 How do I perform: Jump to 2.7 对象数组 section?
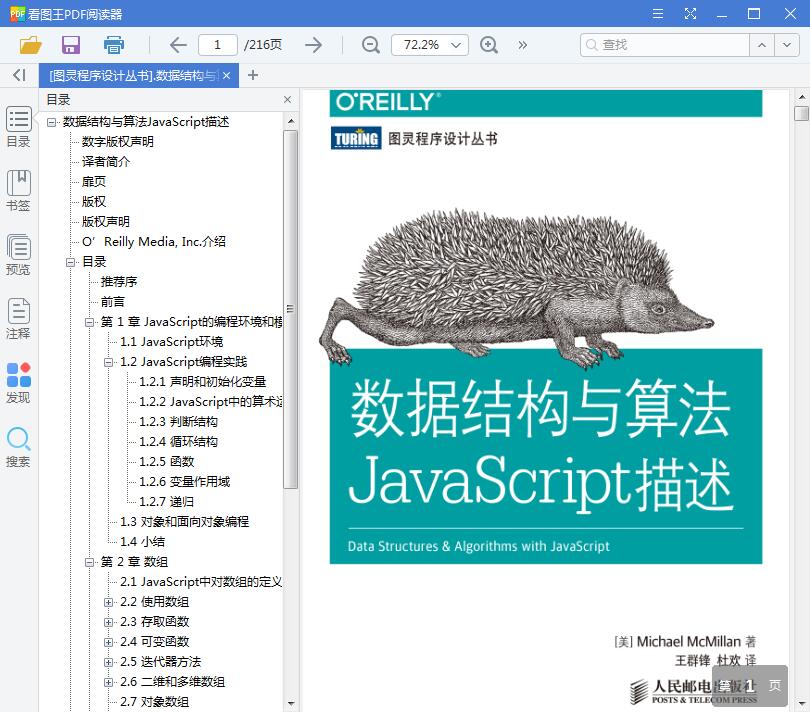(x=154, y=702)
